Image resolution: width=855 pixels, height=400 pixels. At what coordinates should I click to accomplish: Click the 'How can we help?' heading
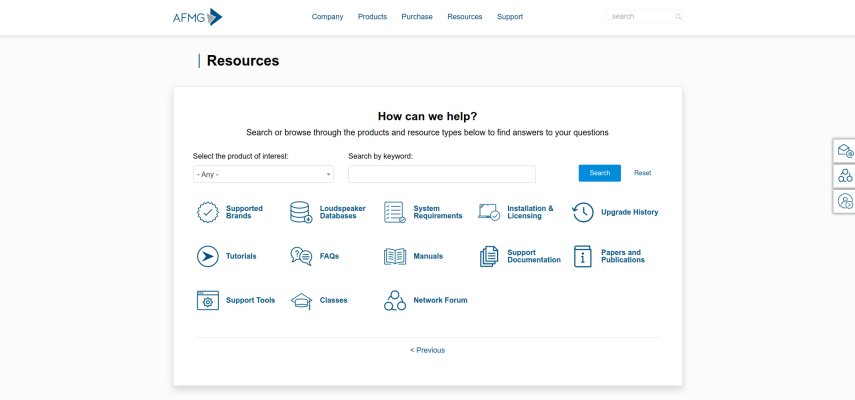428,116
